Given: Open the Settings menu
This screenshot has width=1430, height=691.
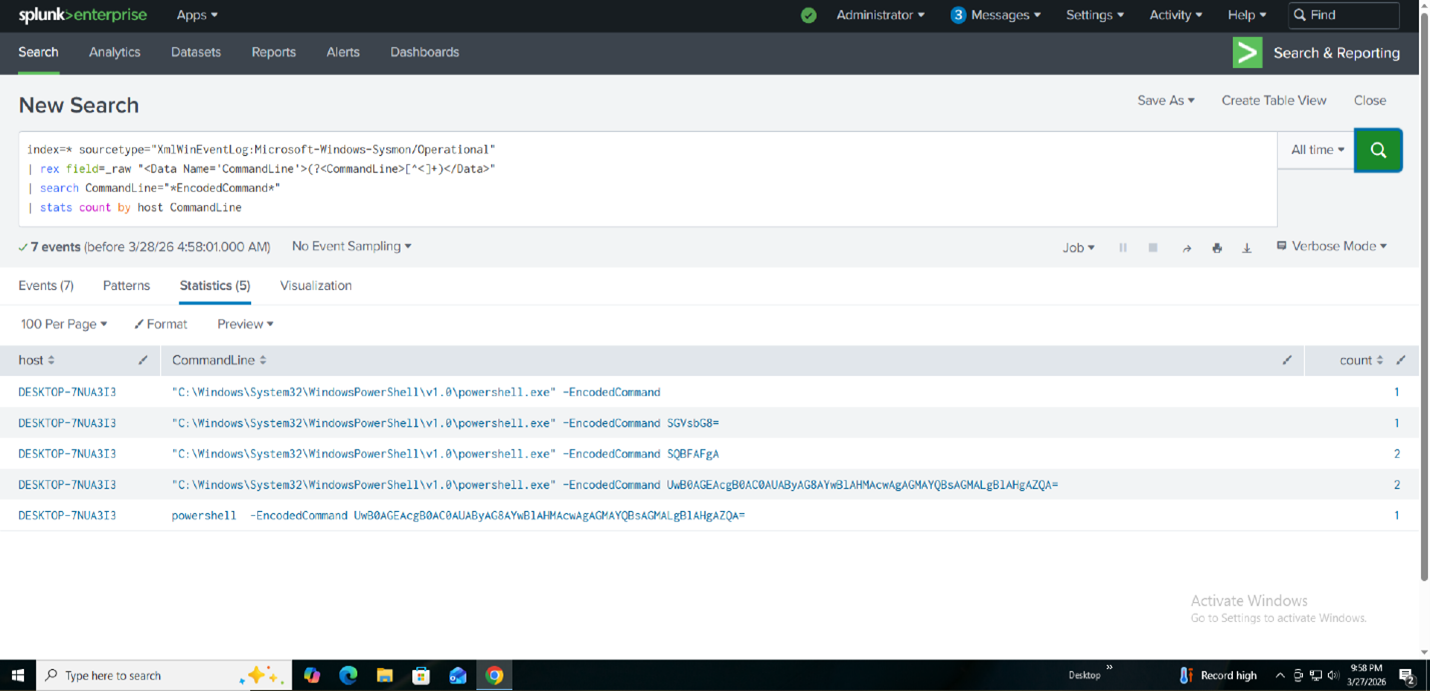Looking at the screenshot, I should (1094, 15).
